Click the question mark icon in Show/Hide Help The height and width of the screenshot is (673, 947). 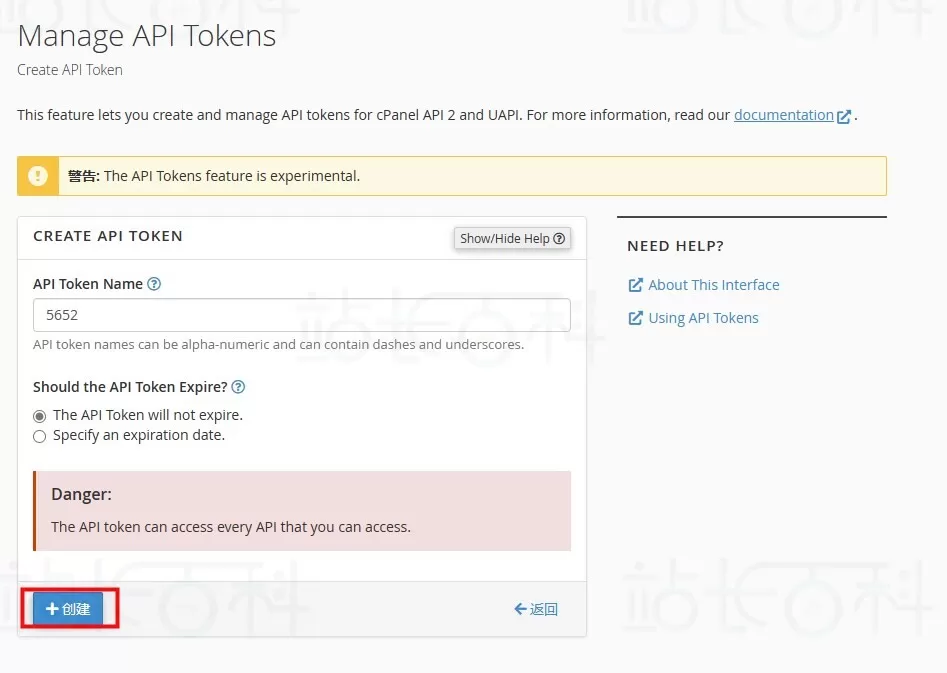tap(559, 238)
